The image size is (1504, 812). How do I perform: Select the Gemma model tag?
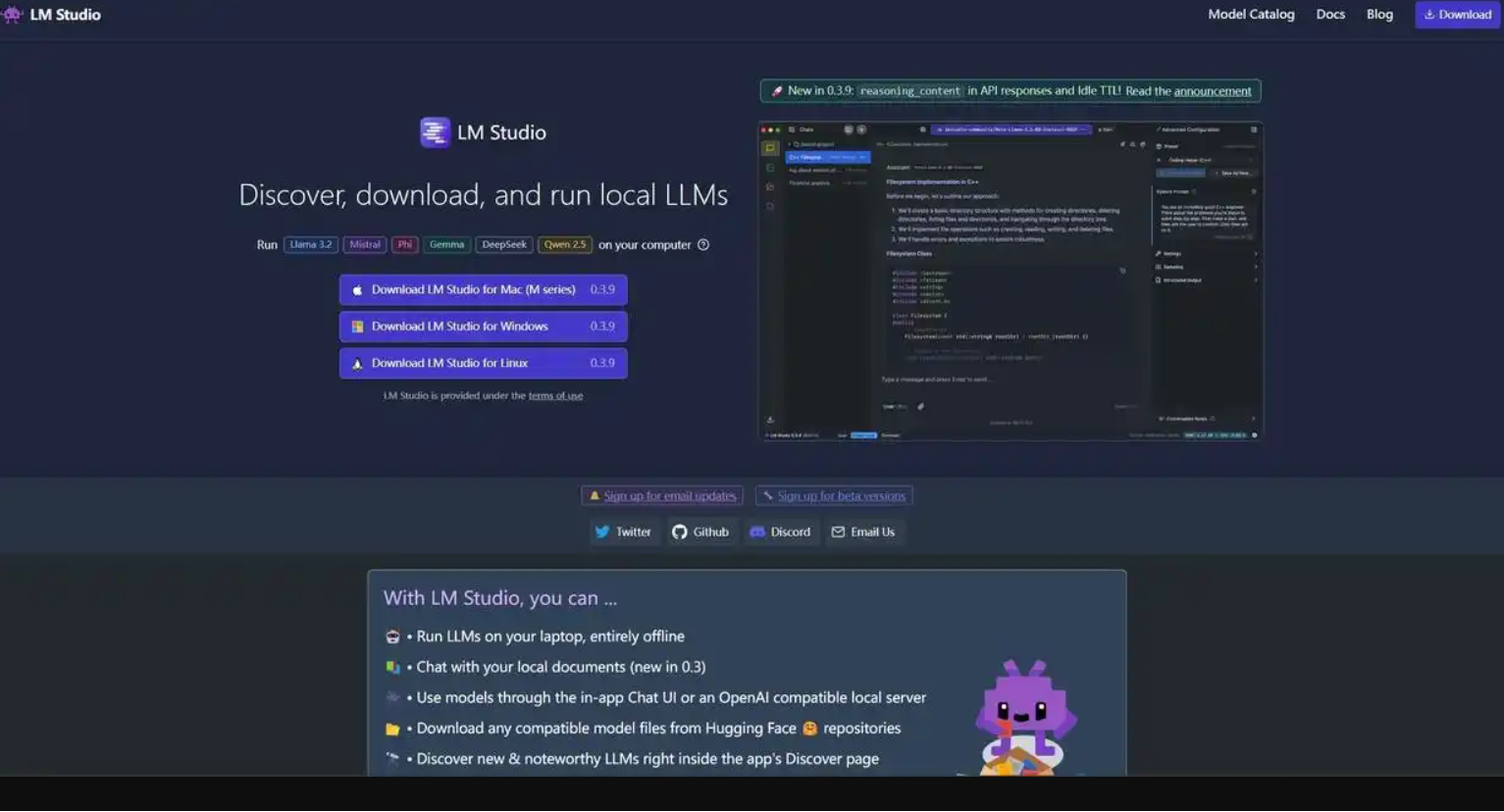[446, 245]
